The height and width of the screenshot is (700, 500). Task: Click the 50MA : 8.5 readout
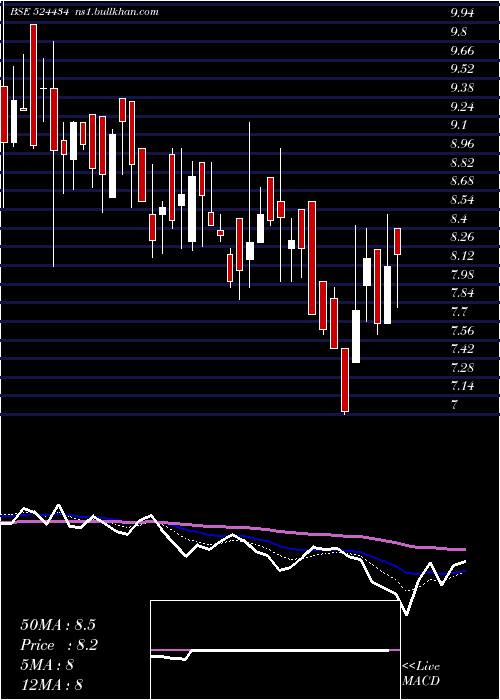pyautogui.click(x=58, y=625)
